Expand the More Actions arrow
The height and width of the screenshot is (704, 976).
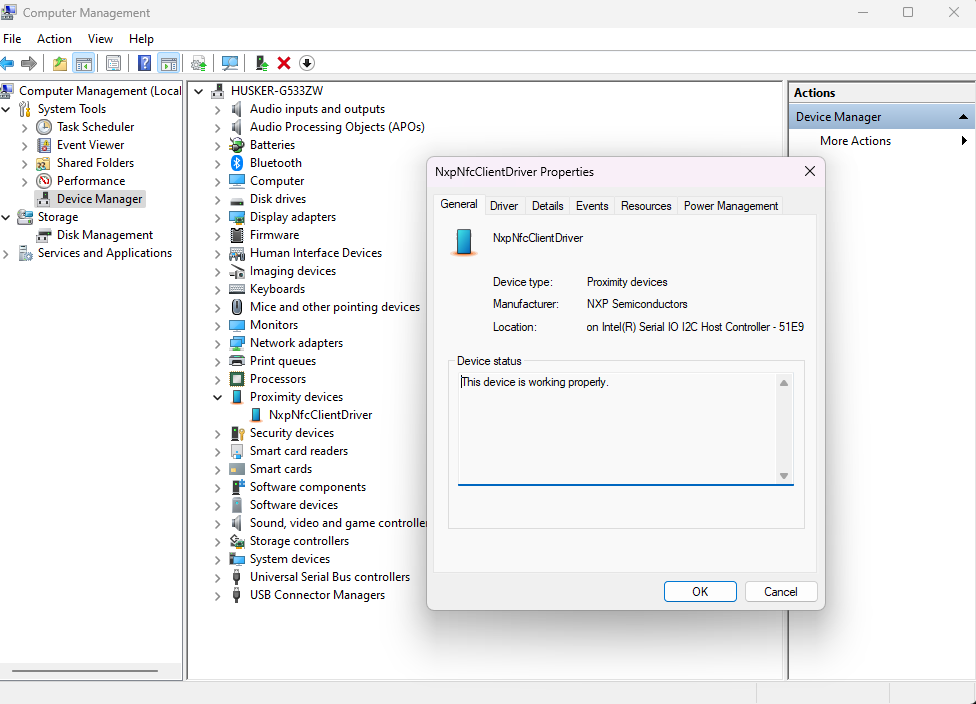[963, 140]
